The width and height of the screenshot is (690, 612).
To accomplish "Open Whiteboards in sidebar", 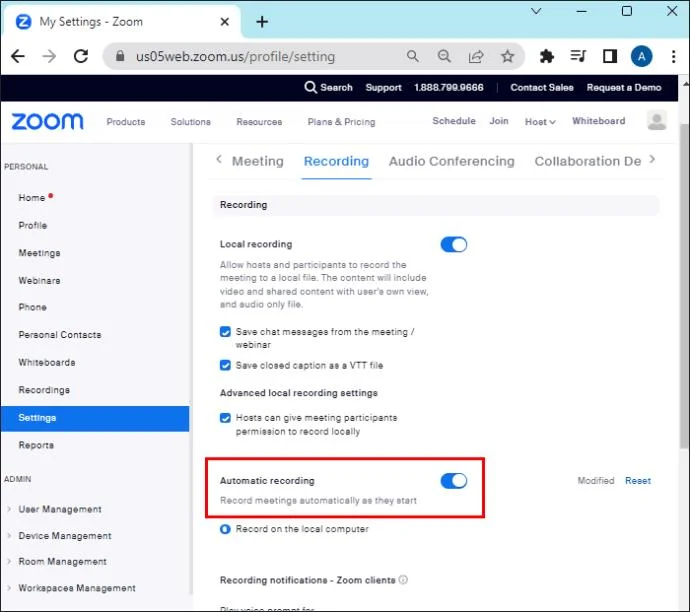I will pos(47,363).
